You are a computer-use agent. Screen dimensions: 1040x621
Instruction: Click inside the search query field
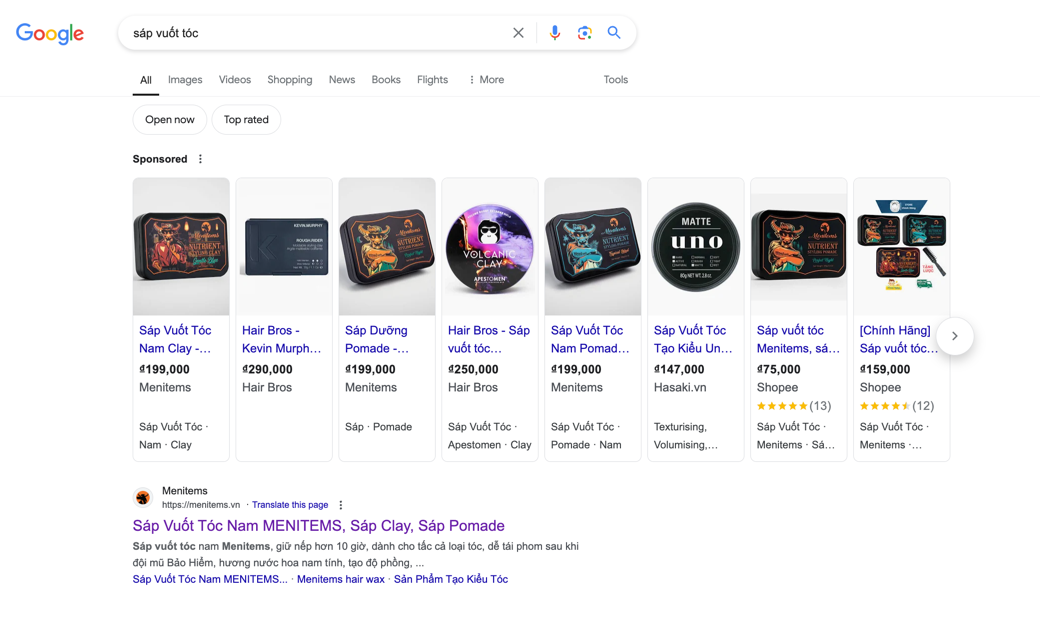[318, 33]
